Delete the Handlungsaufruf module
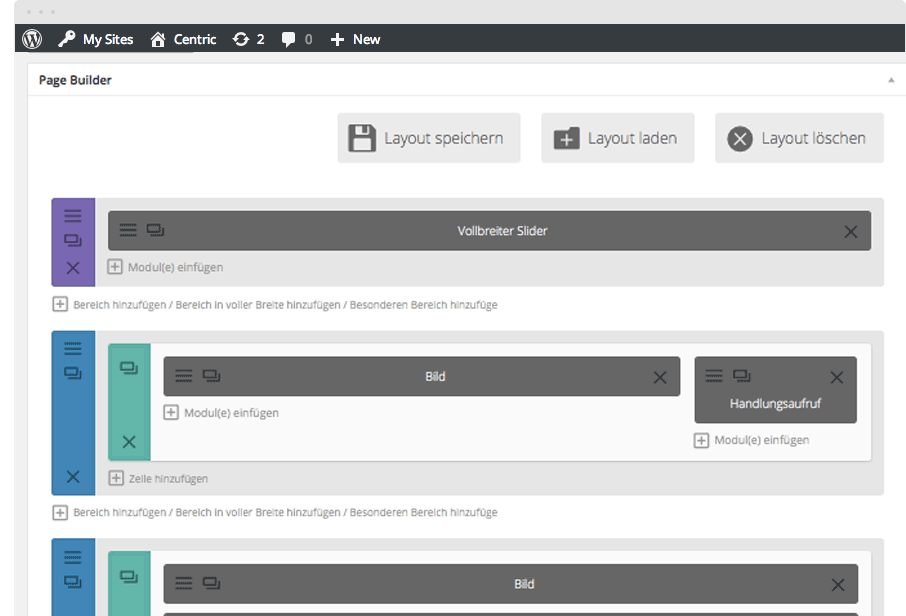The width and height of the screenshot is (906, 616). point(837,377)
